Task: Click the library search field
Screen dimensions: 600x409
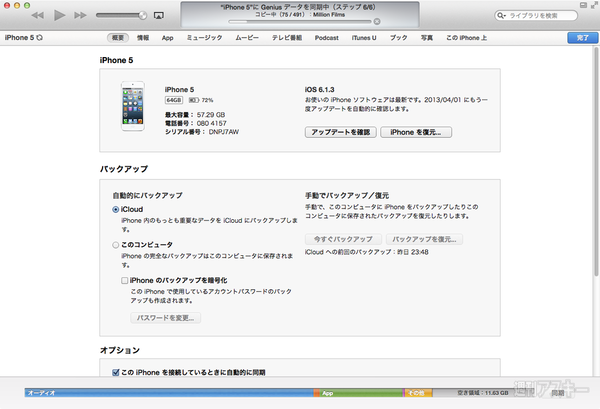Action: tap(536, 16)
